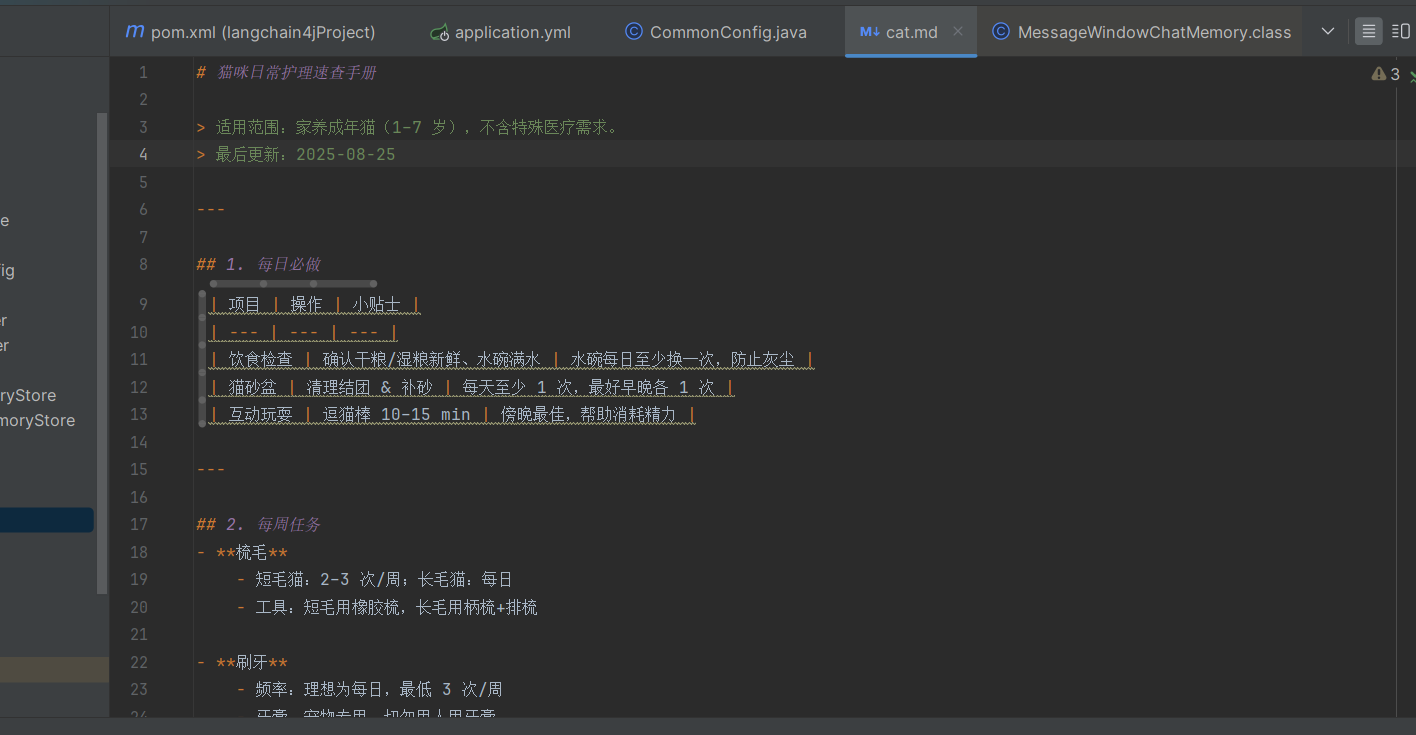Expand the hidden tabs dropdown chevron
This screenshot has width=1416, height=735.
pos(1328,32)
